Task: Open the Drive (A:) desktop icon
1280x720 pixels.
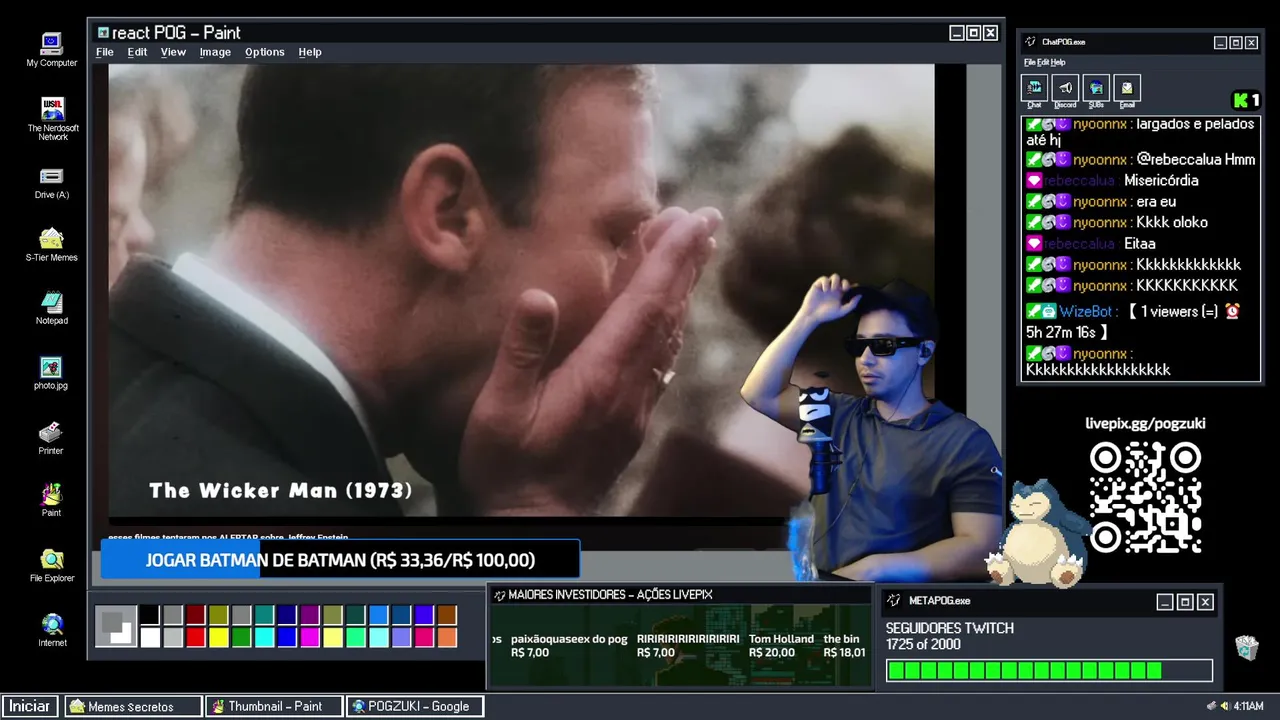Action: point(51,183)
